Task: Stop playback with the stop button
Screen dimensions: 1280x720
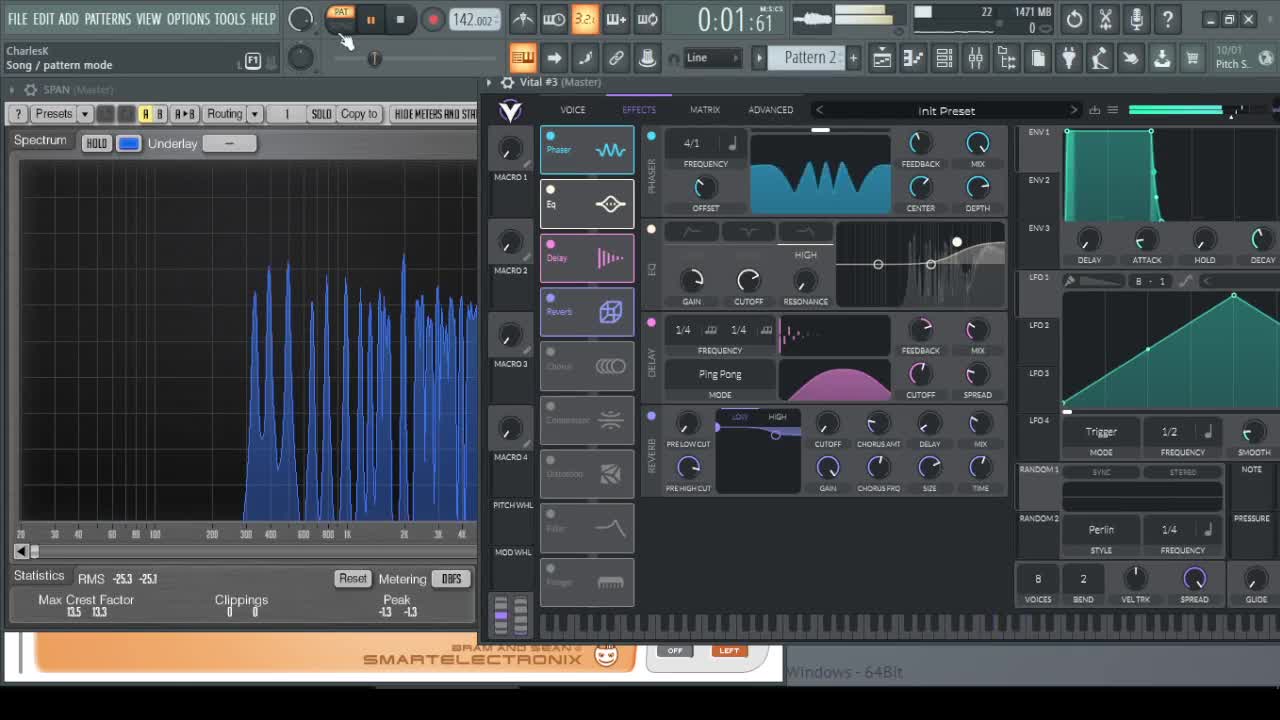Action: click(x=400, y=19)
